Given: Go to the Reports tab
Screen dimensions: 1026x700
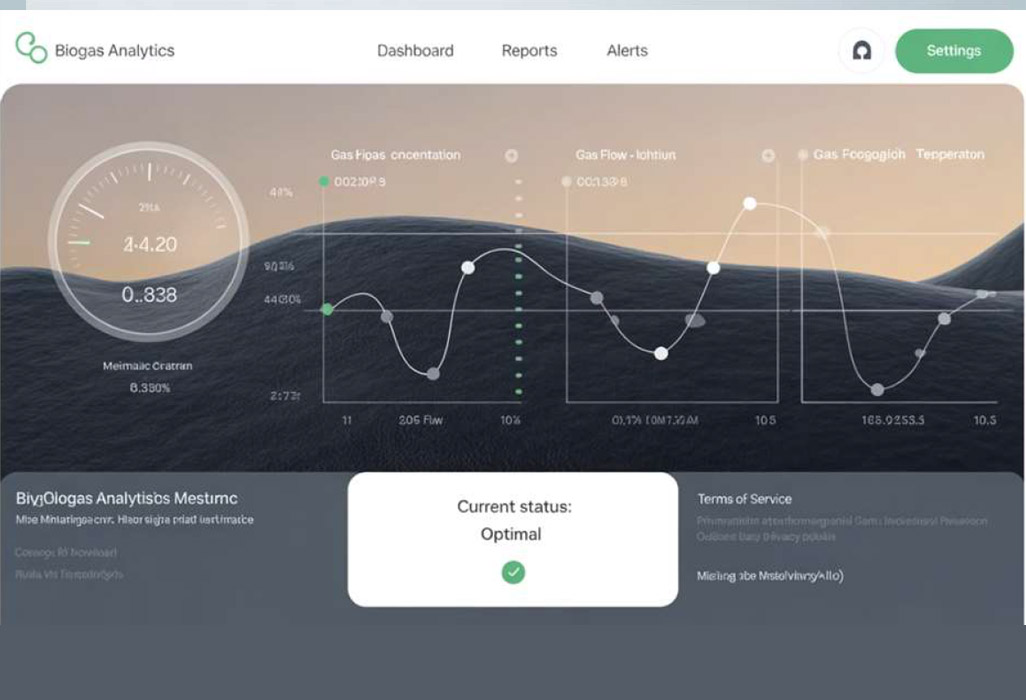Looking at the screenshot, I should click(529, 51).
